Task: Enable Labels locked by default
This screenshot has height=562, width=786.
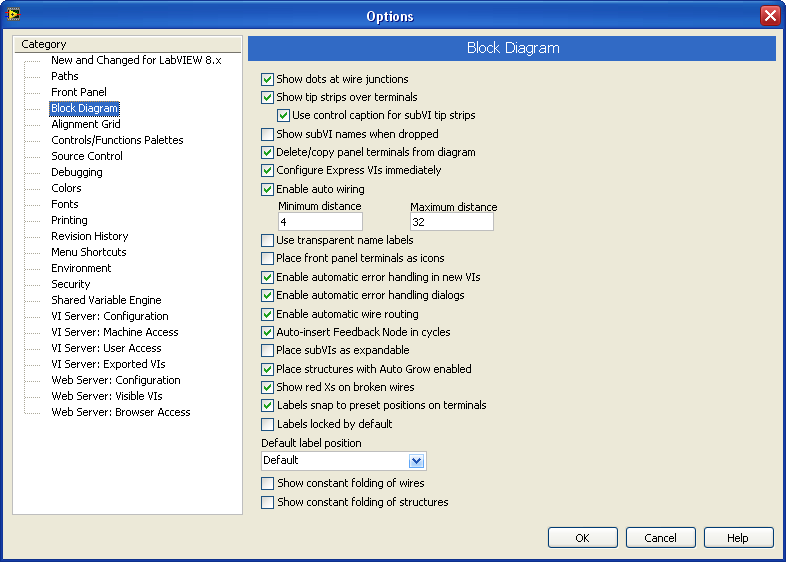Action: [268, 425]
